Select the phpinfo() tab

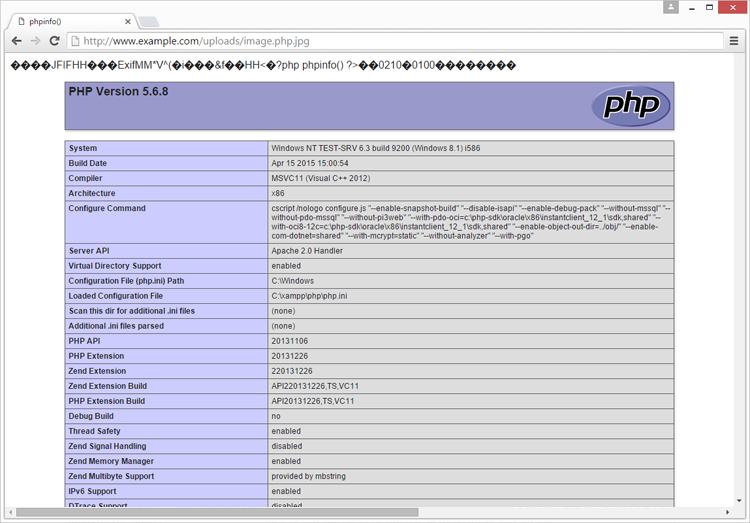pos(72,22)
